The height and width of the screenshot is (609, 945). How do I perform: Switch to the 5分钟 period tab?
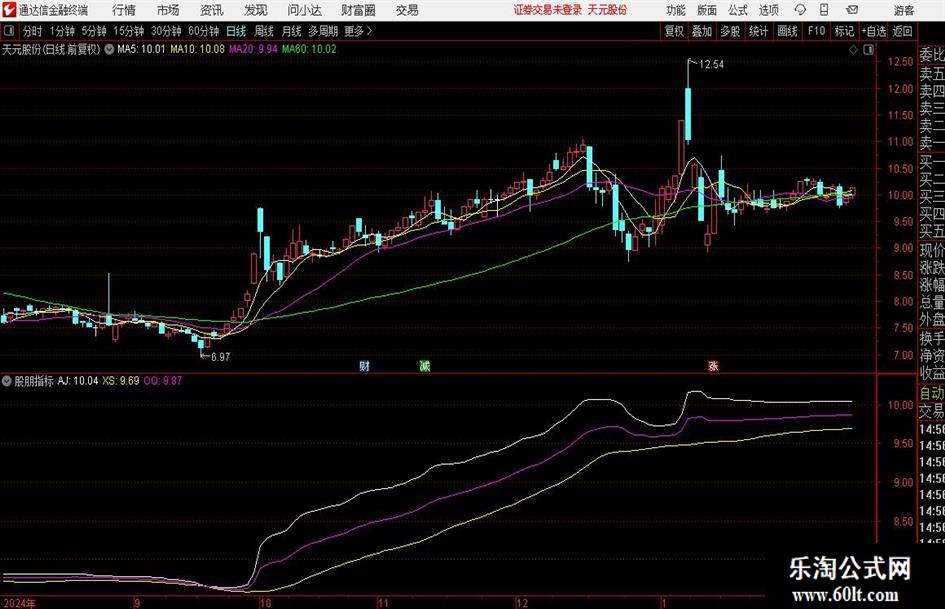coord(94,31)
